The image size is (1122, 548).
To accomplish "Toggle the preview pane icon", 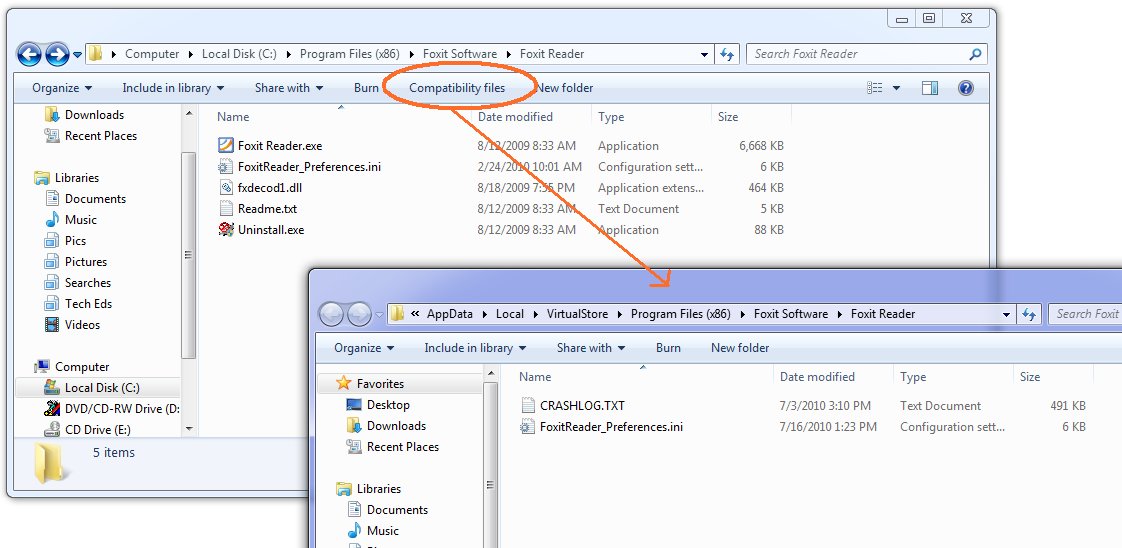I will coord(930,88).
